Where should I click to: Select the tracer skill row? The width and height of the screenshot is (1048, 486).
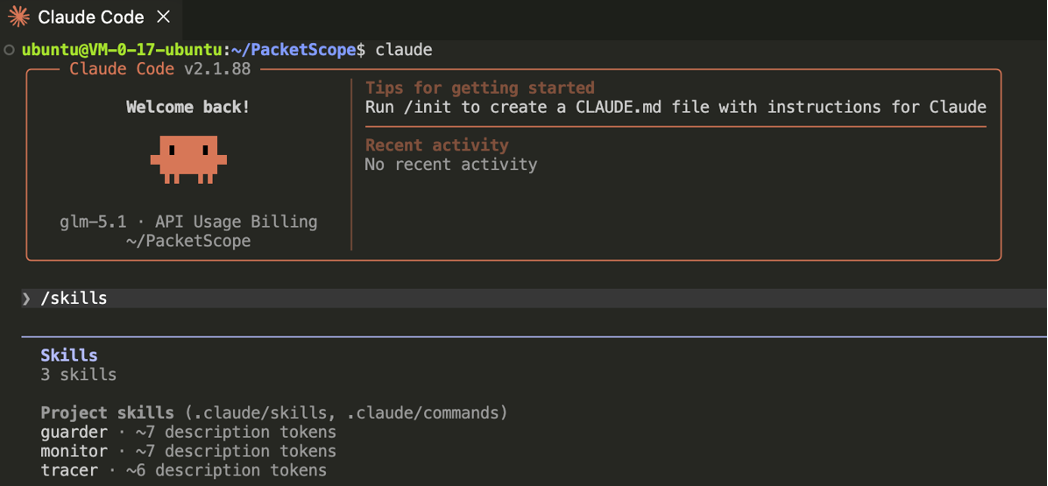point(184,471)
